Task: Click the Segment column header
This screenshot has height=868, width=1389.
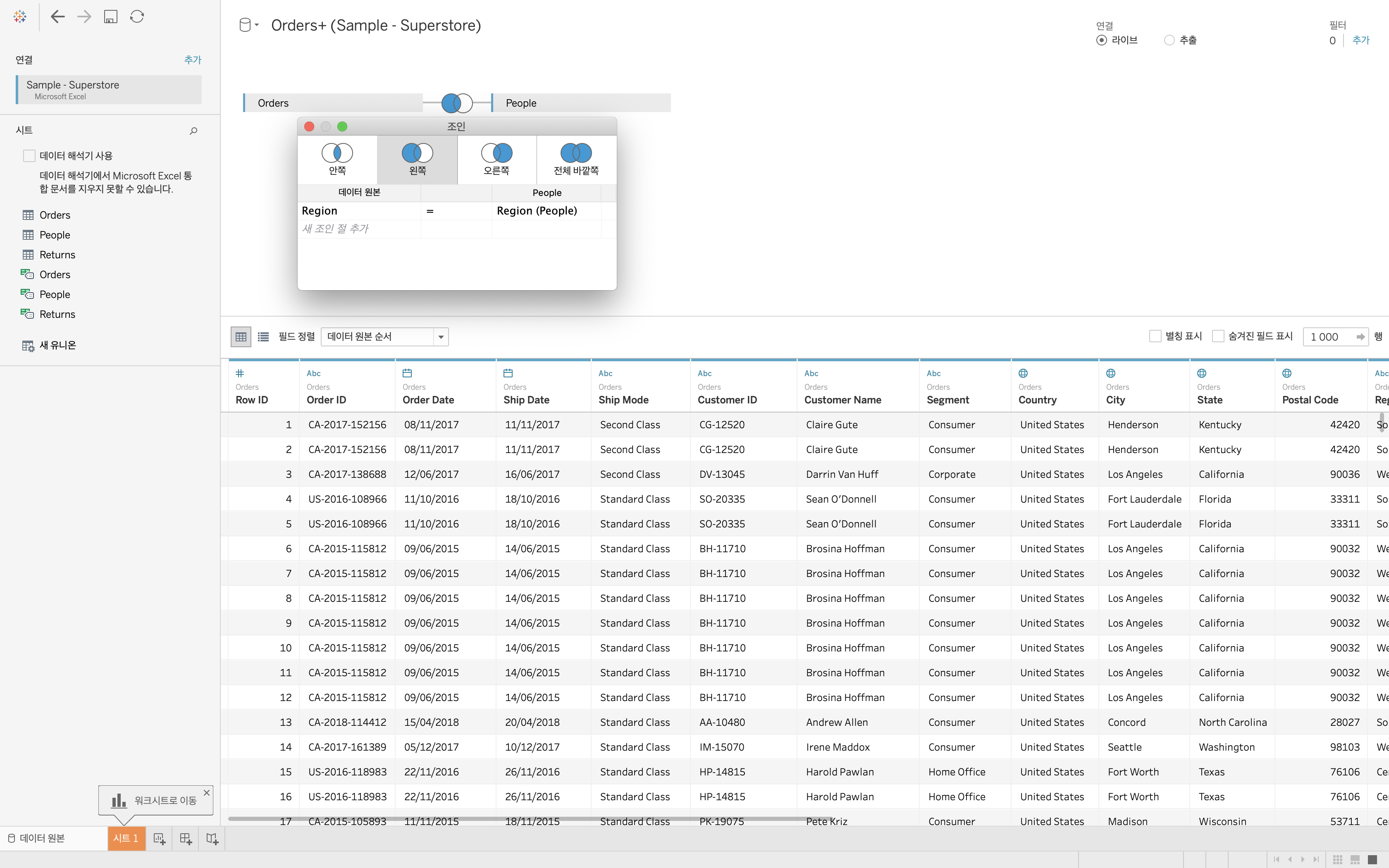Action: [965, 386]
